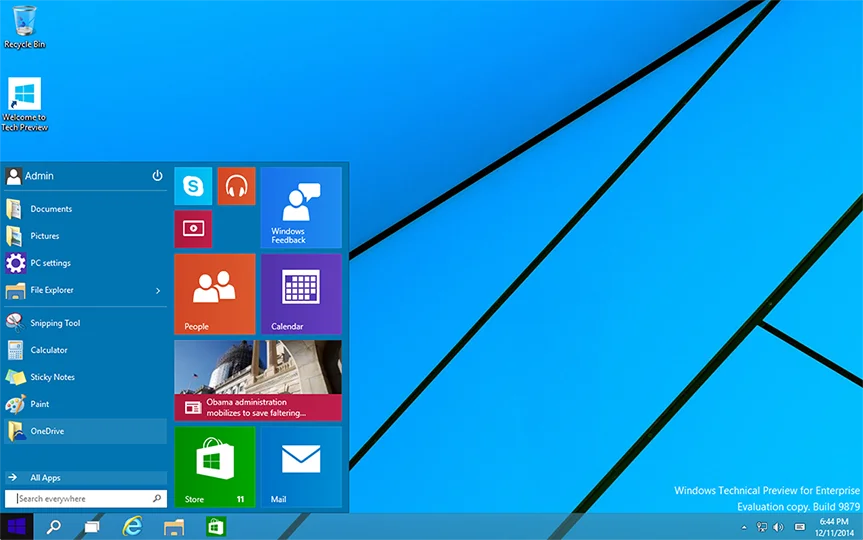Launch the Music headphones tile
Viewport: 863px width, 540px height.
236,186
